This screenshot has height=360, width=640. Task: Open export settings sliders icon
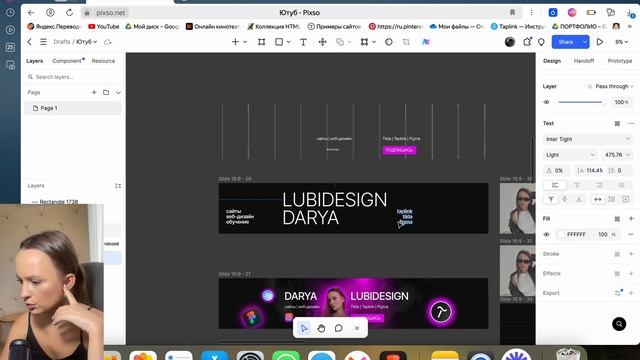(x=618, y=293)
